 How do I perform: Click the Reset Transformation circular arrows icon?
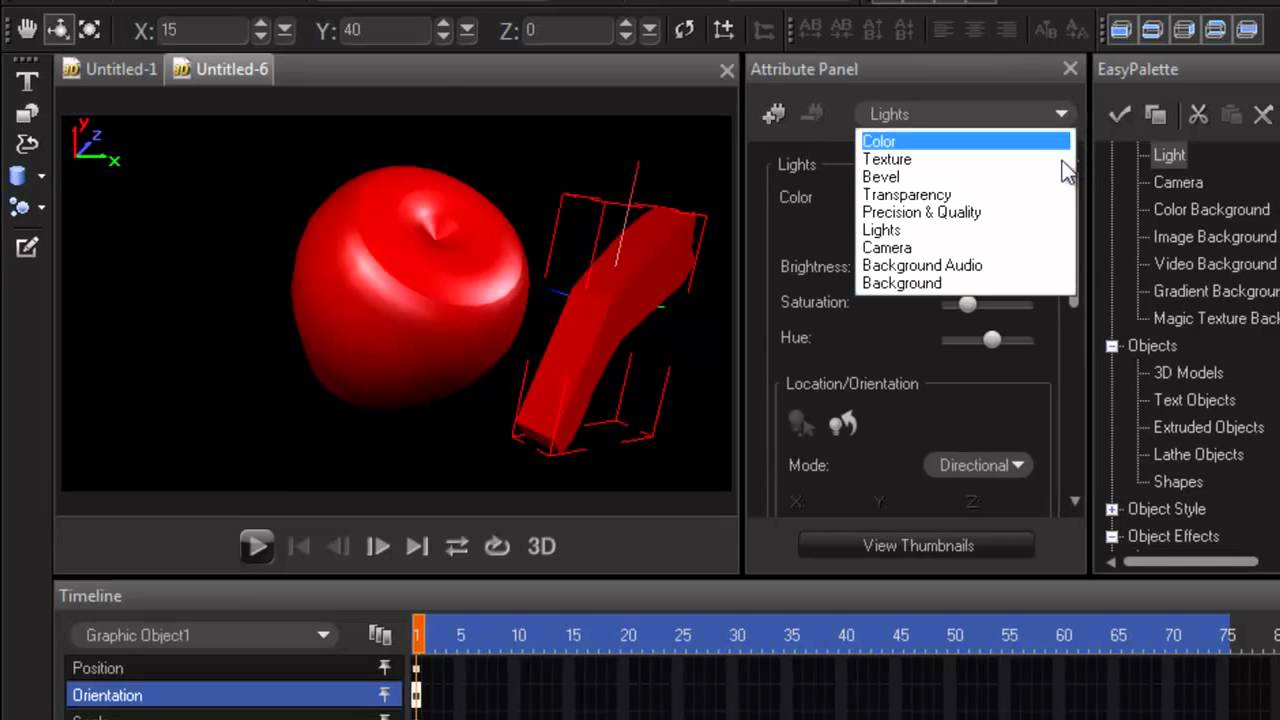click(x=684, y=30)
